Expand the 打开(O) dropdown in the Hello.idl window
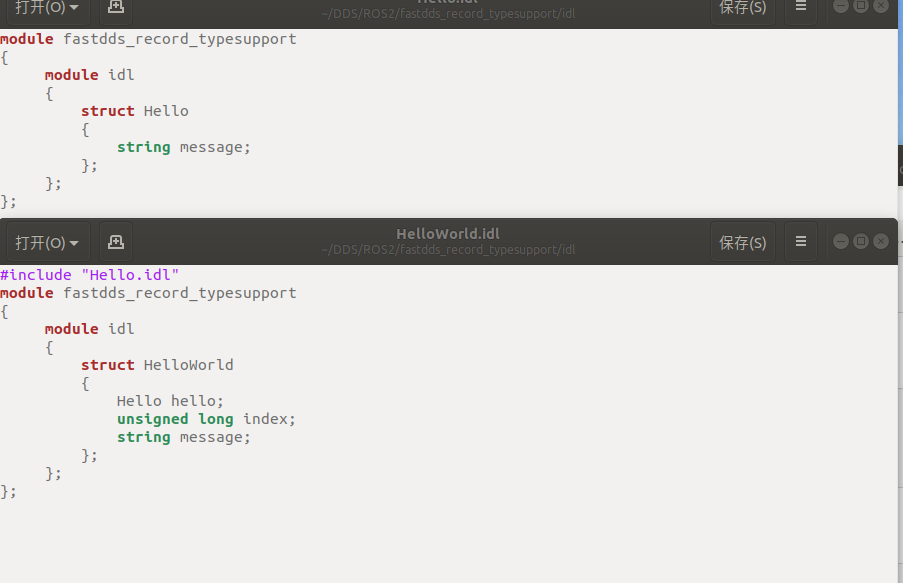 tap(45, 6)
